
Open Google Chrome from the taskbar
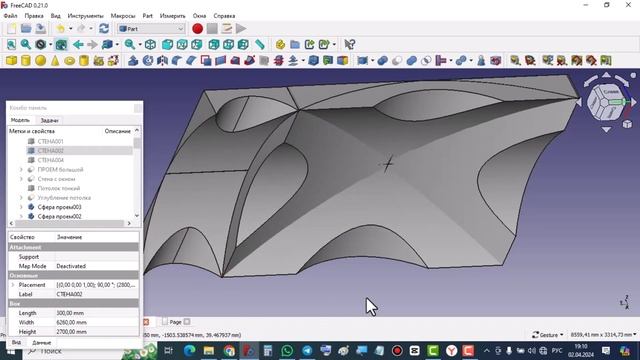pos(229,351)
